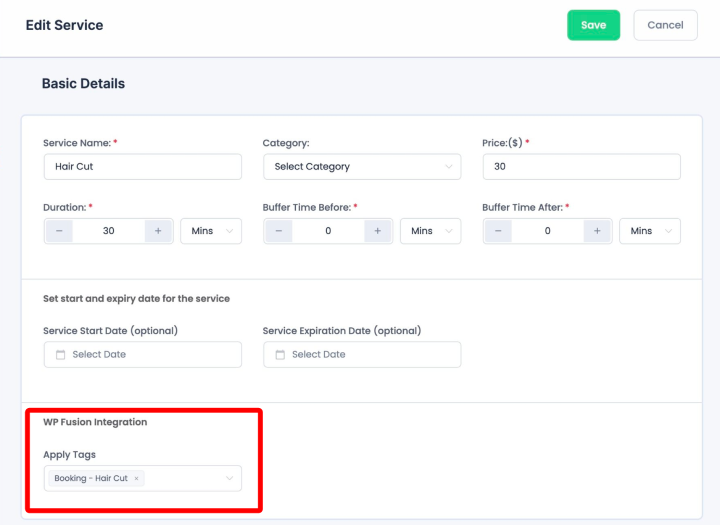Increase Duration with plus button
The image size is (720, 525).
(x=158, y=231)
